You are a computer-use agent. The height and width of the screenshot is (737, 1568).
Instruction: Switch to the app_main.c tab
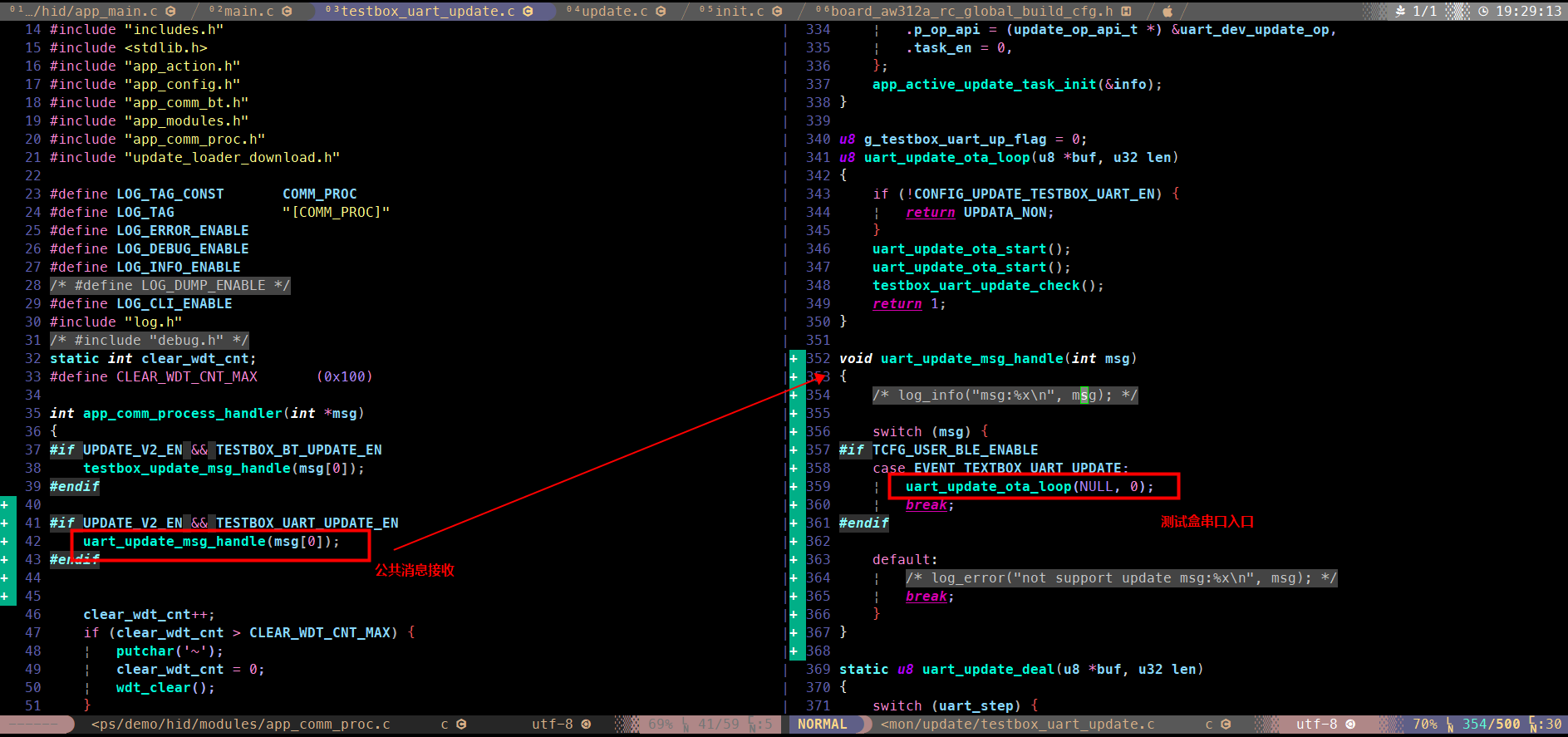91,11
